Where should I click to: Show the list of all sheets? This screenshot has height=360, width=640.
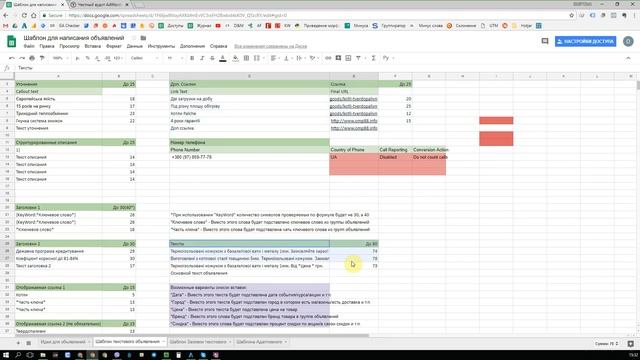(29, 342)
